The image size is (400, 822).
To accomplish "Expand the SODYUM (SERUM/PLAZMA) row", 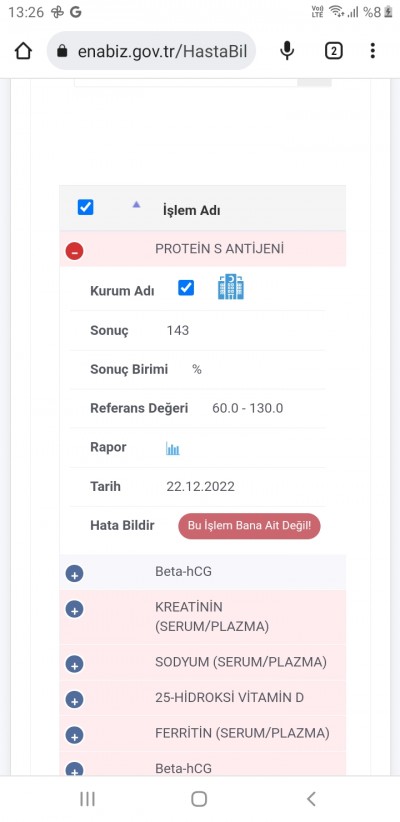I will 74,664.
